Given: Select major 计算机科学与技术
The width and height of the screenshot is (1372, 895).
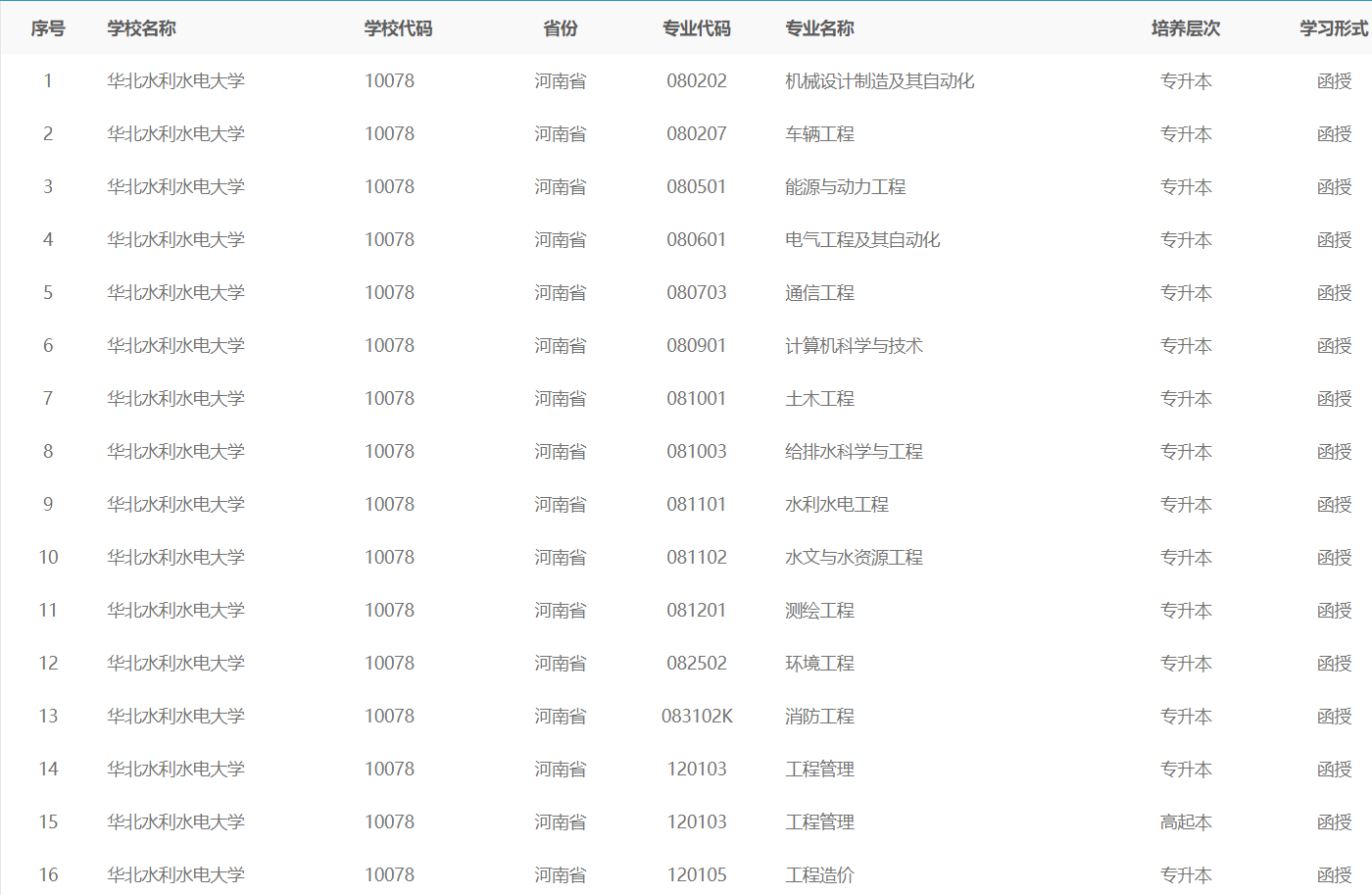Looking at the screenshot, I should click(854, 346).
